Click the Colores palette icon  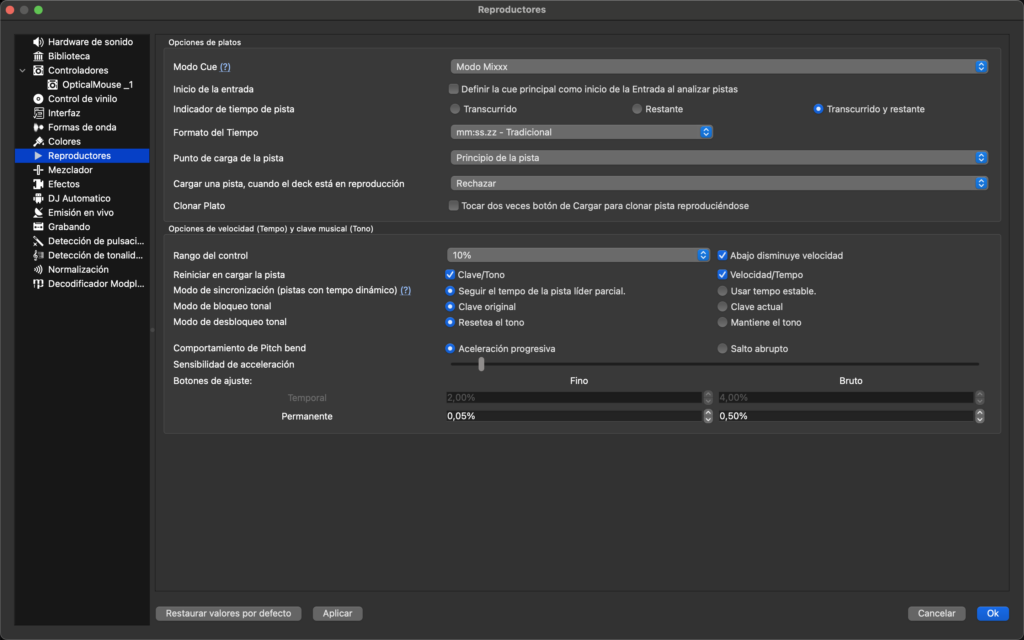tap(39, 142)
